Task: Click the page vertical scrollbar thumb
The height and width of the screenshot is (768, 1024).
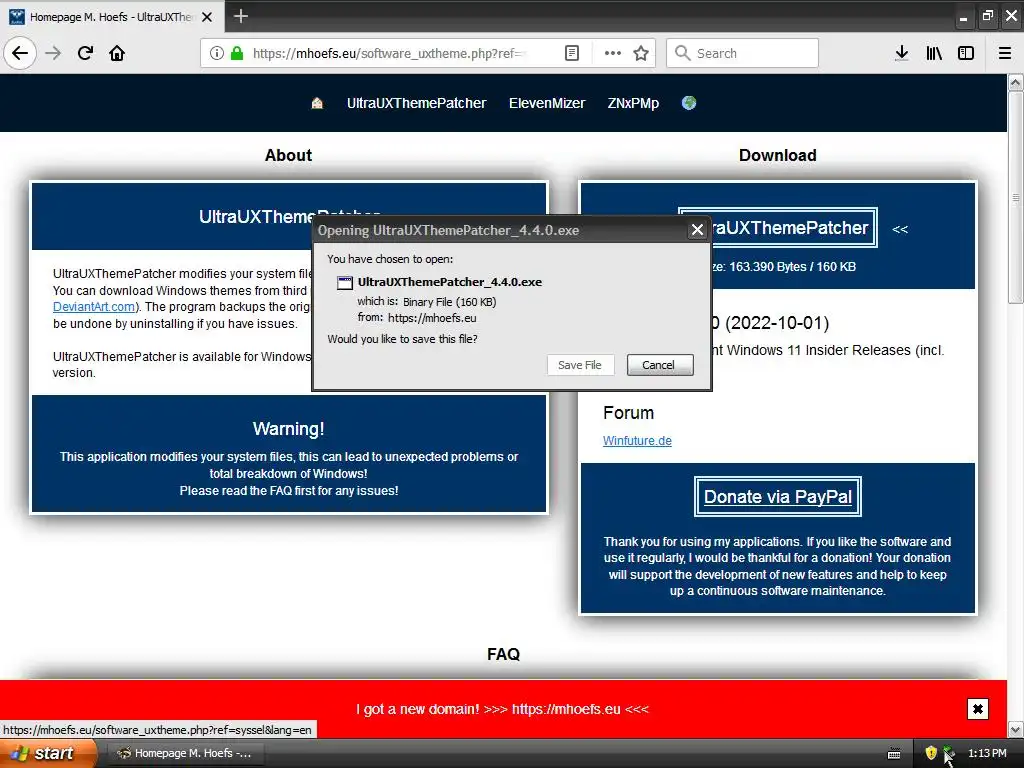Action: point(1016,197)
